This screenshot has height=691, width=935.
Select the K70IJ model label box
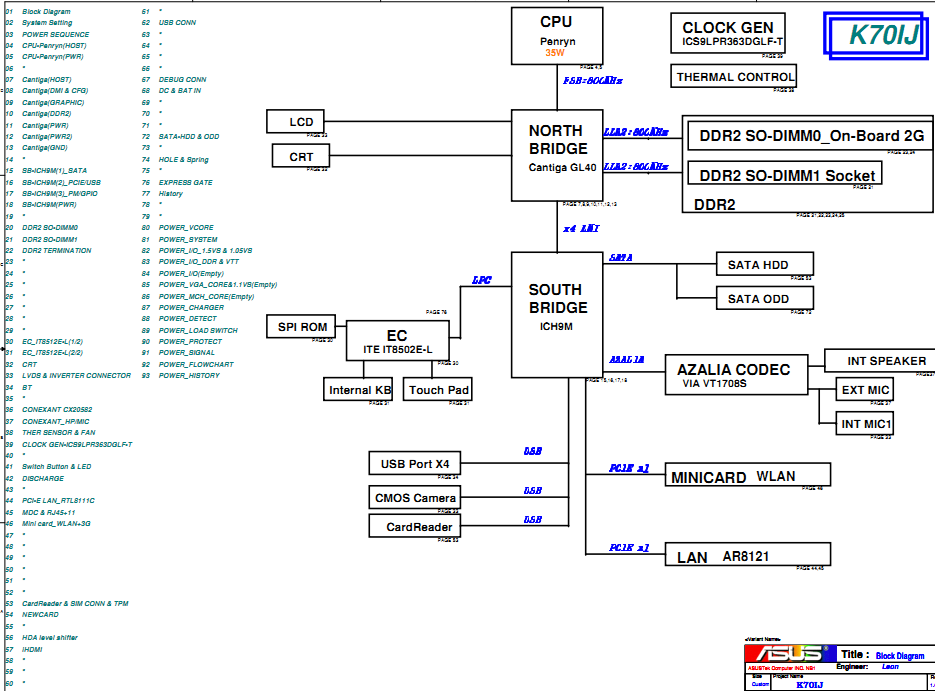(x=876, y=35)
